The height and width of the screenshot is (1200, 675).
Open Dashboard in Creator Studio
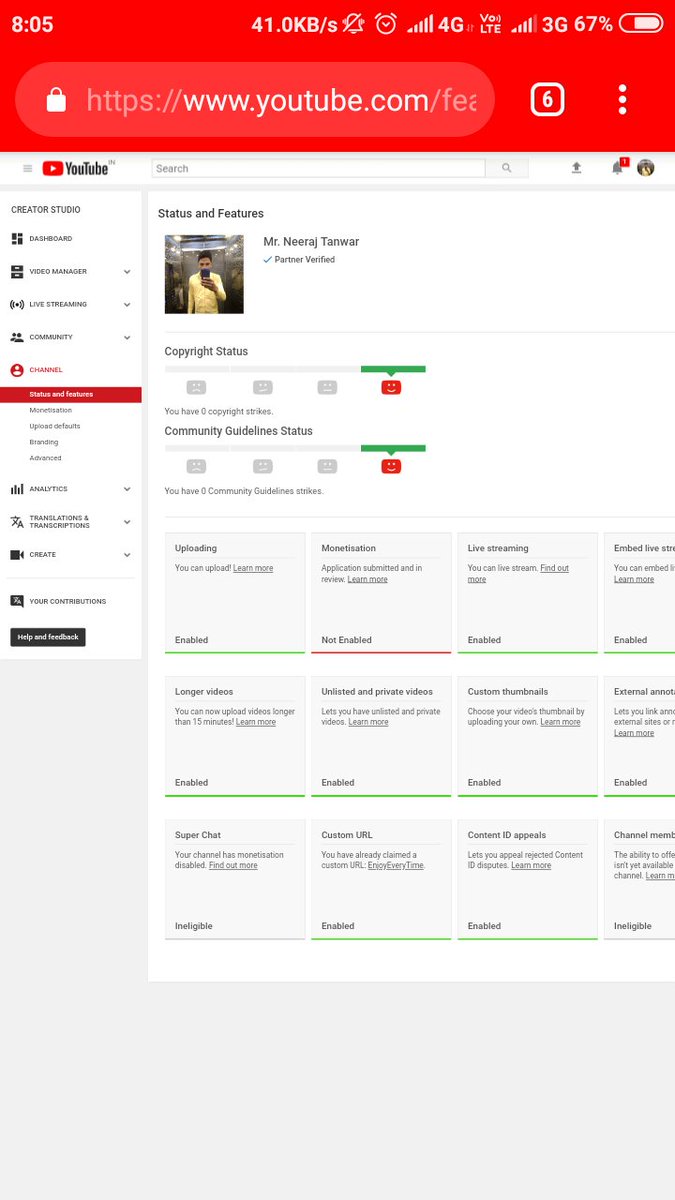tap(51, 239)
